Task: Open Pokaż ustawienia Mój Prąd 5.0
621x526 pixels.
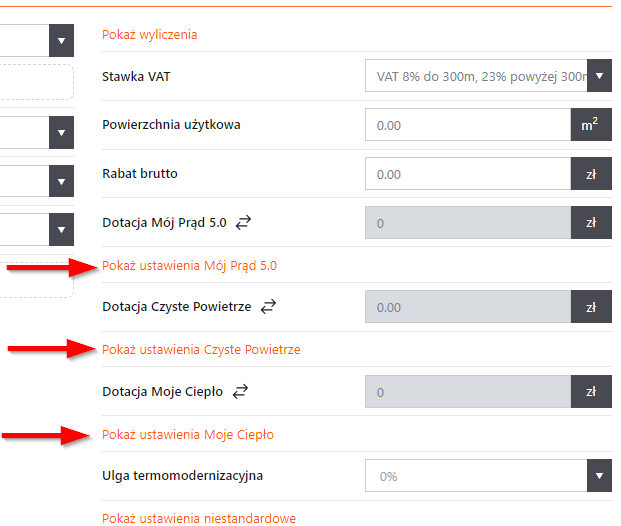Action: click(189, 266)
